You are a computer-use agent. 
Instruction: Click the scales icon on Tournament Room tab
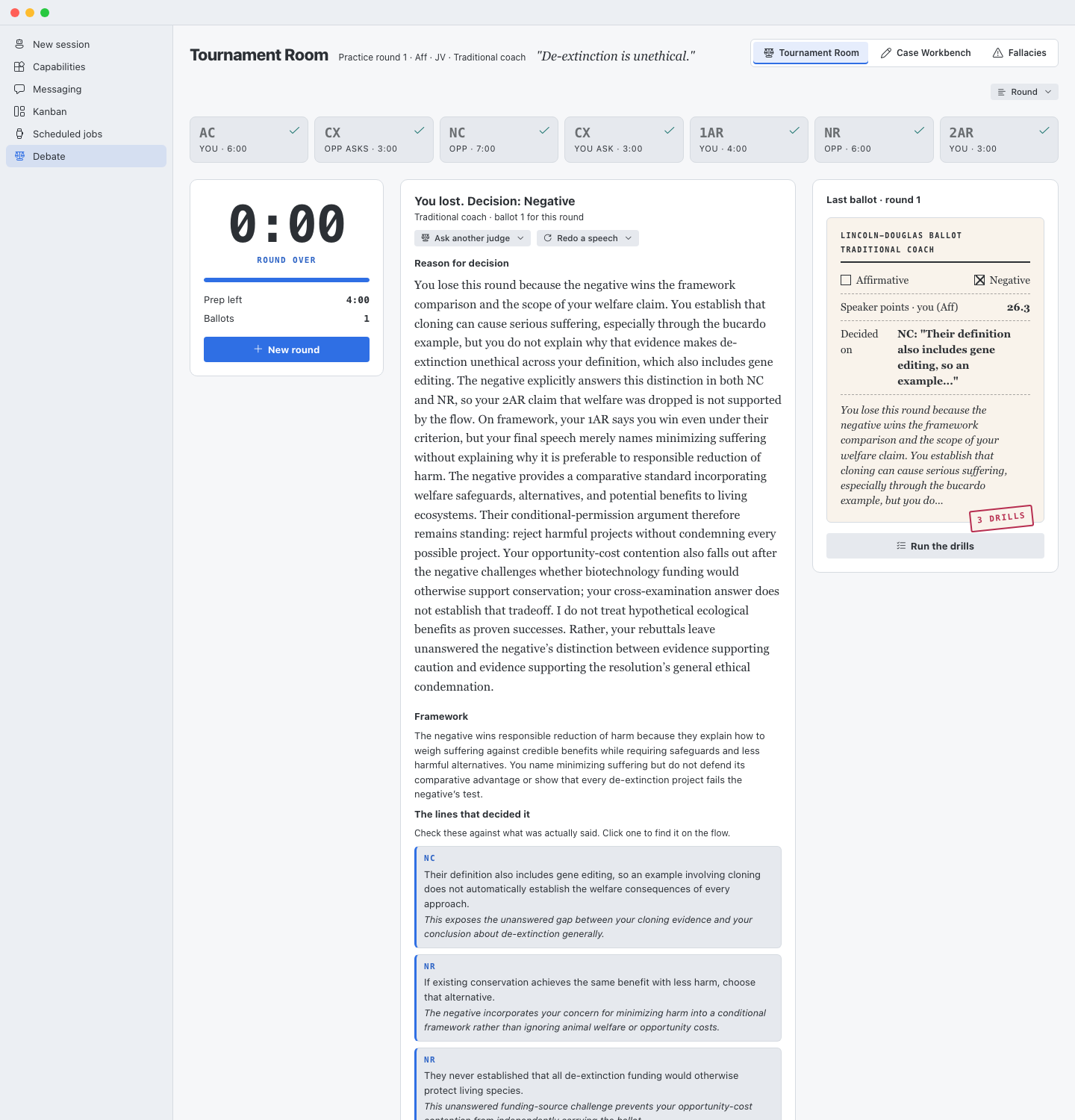[x=769, y=53]
